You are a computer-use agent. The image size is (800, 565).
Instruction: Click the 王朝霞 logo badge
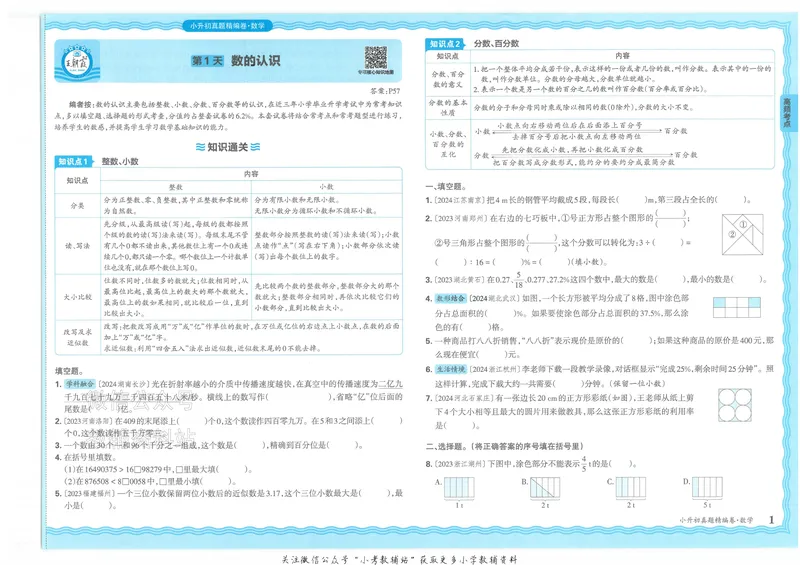(76, 62)
